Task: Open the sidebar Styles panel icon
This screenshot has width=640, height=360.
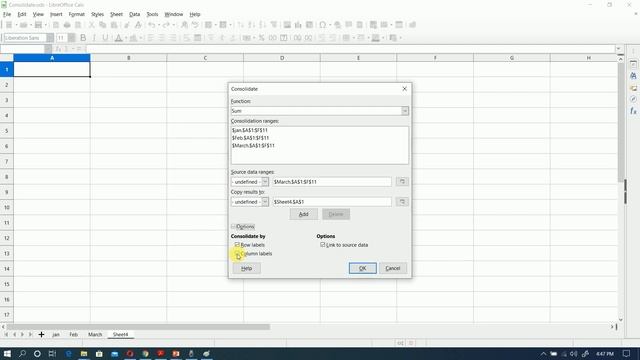Action: coord(633,76)
